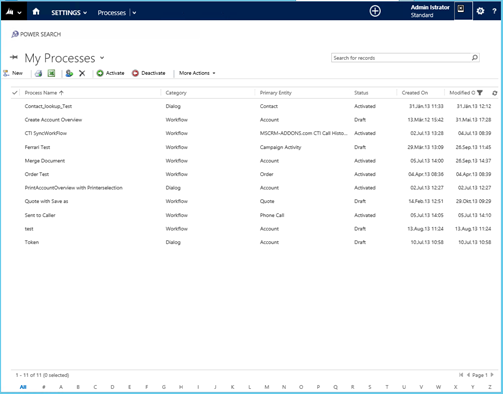This screenshot has width=503, height=394.
Task: Click the Activate button
Action: [110, 73]
